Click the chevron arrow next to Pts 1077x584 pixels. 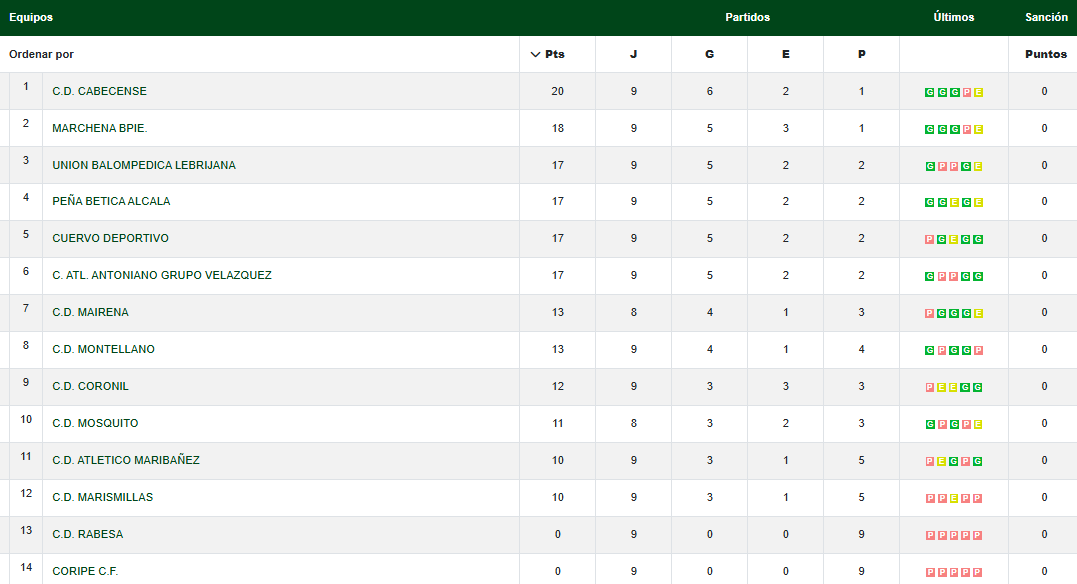(x=535, y=54)
